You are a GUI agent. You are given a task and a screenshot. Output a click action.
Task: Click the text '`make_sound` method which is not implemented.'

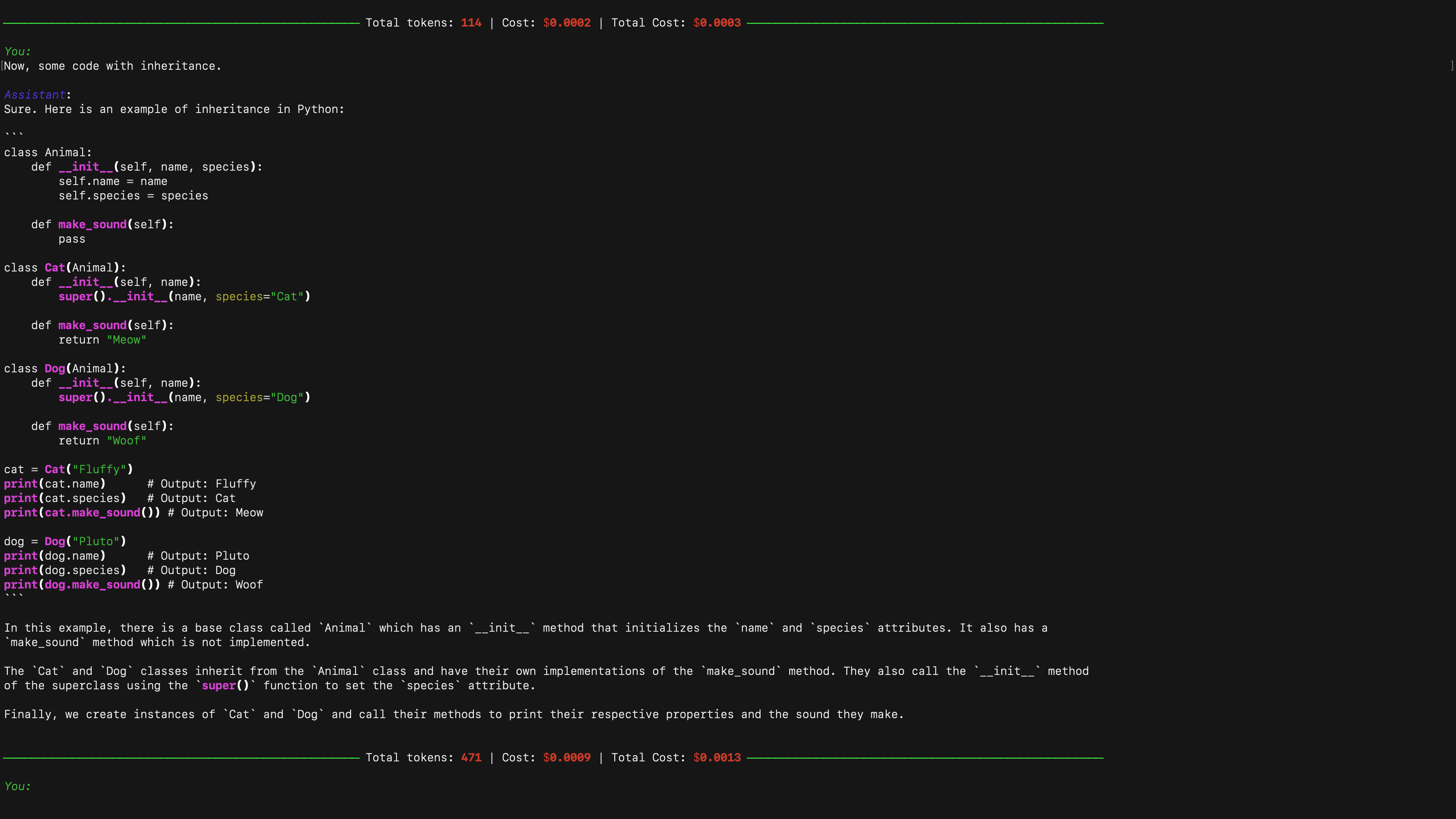coord(157,643)
